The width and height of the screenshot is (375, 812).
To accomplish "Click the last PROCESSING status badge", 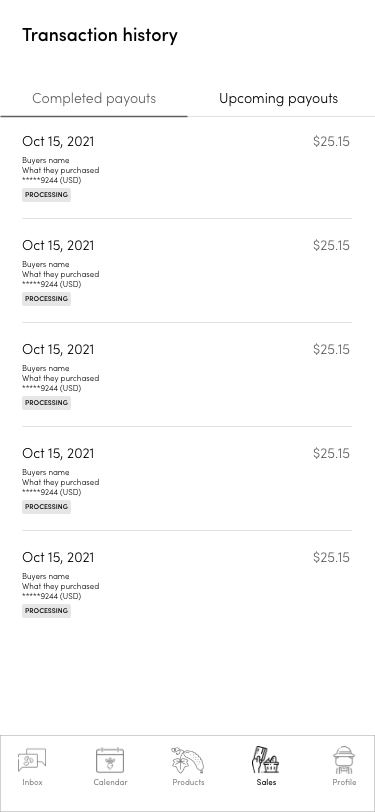I will [46, 611].
